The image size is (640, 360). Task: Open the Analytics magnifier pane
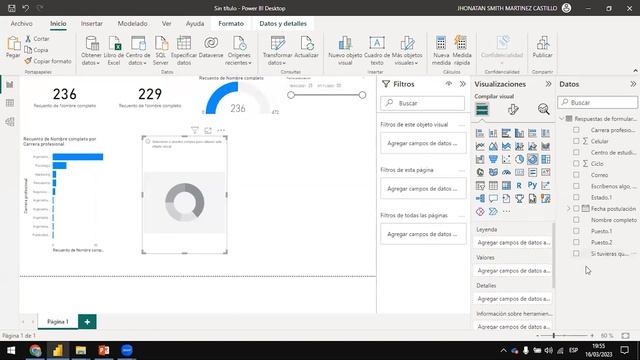click(543, 109)
